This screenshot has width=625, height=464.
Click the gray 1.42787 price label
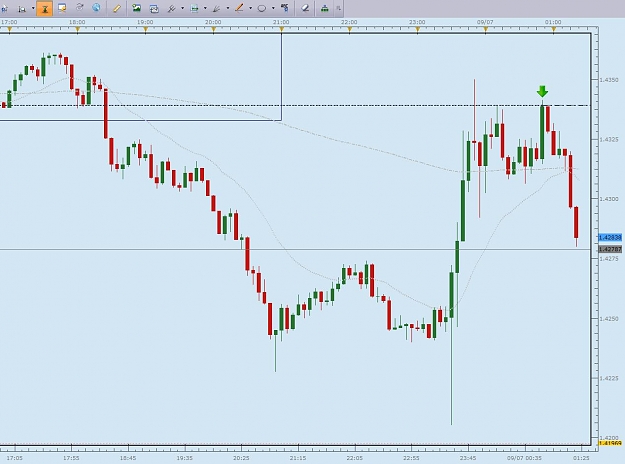point(610,249)
